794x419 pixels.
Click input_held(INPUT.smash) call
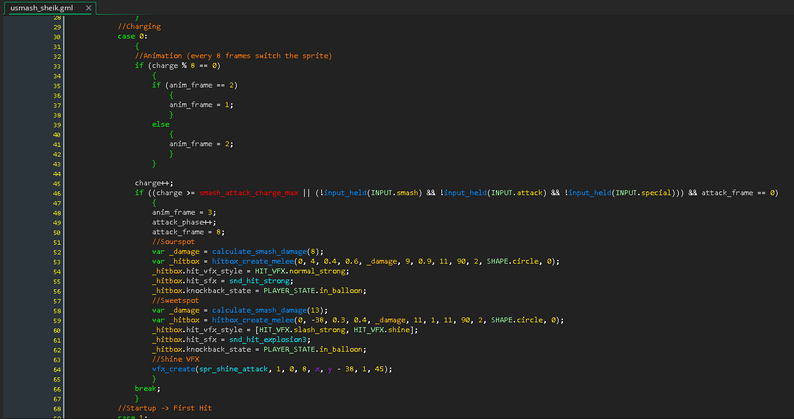click(x=372, y=193)
